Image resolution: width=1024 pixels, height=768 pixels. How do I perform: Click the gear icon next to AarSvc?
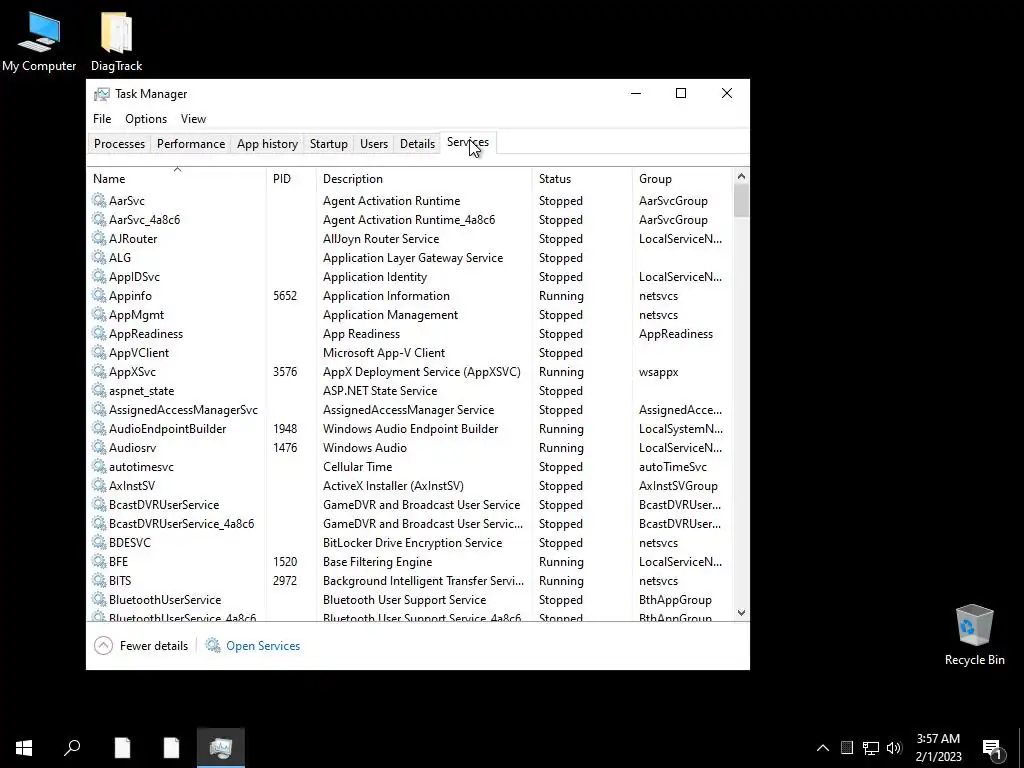pyautogui.click(x=99, y=200)
